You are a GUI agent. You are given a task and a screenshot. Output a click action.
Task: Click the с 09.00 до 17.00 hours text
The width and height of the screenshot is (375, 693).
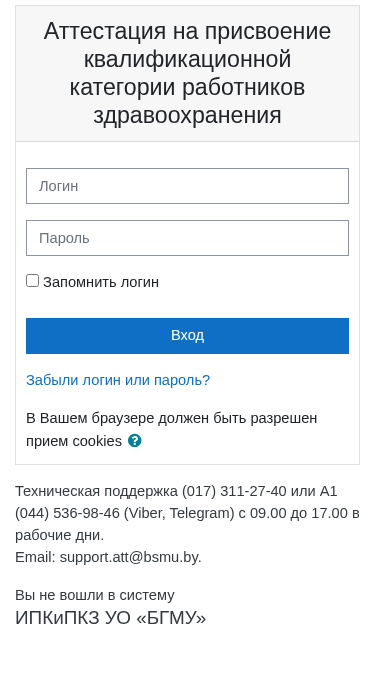[293, 513]
